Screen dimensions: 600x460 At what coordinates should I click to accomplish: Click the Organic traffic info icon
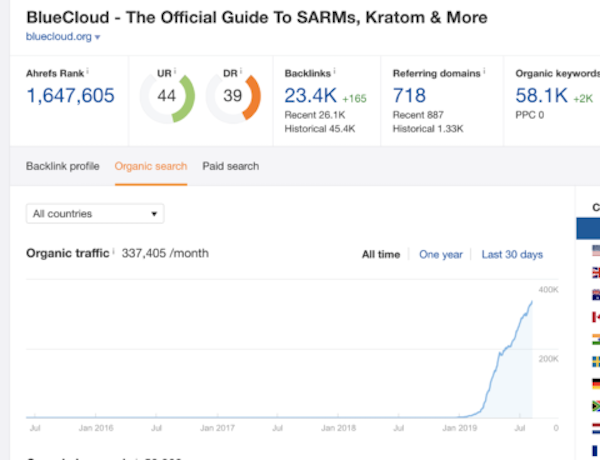pos(113,251)
